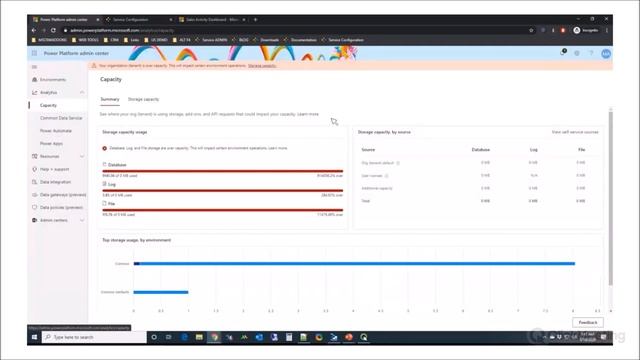Open settings gear in admin center header
640x360 pixels.
pos(577,53)
